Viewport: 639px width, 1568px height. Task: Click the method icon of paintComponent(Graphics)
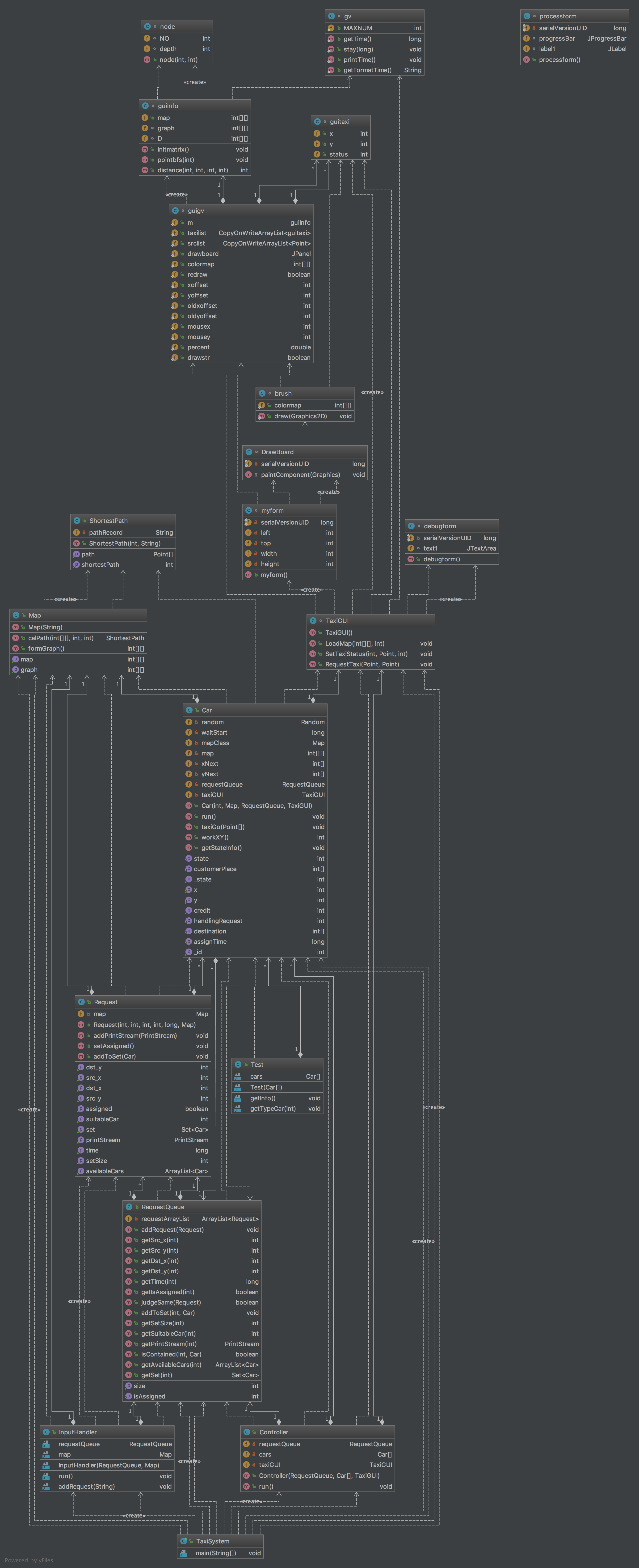248,475
